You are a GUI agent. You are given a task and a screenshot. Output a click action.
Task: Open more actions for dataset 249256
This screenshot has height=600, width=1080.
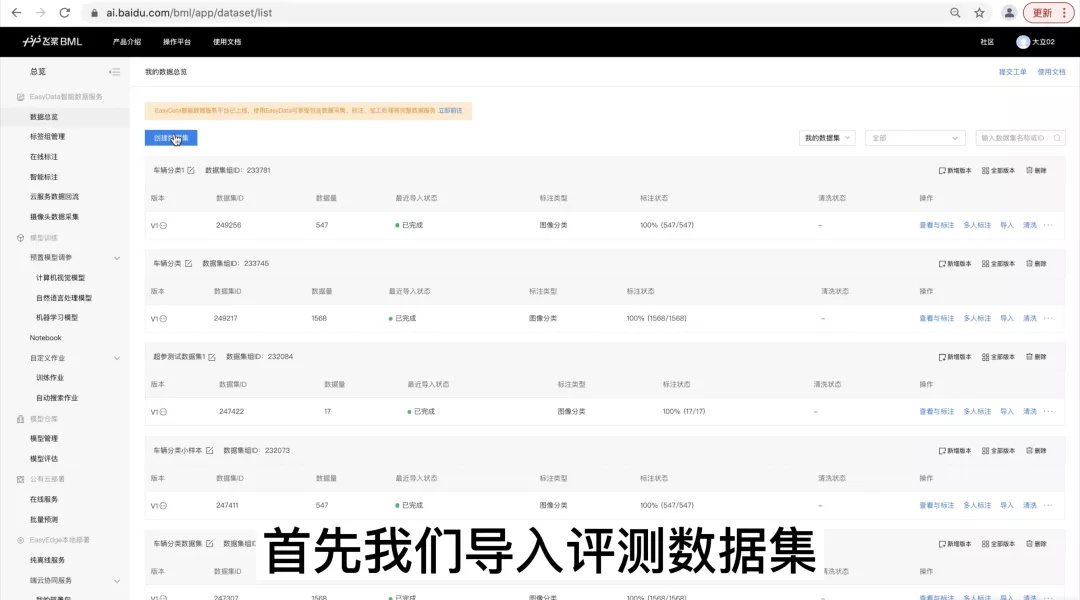coord(1048,225)
